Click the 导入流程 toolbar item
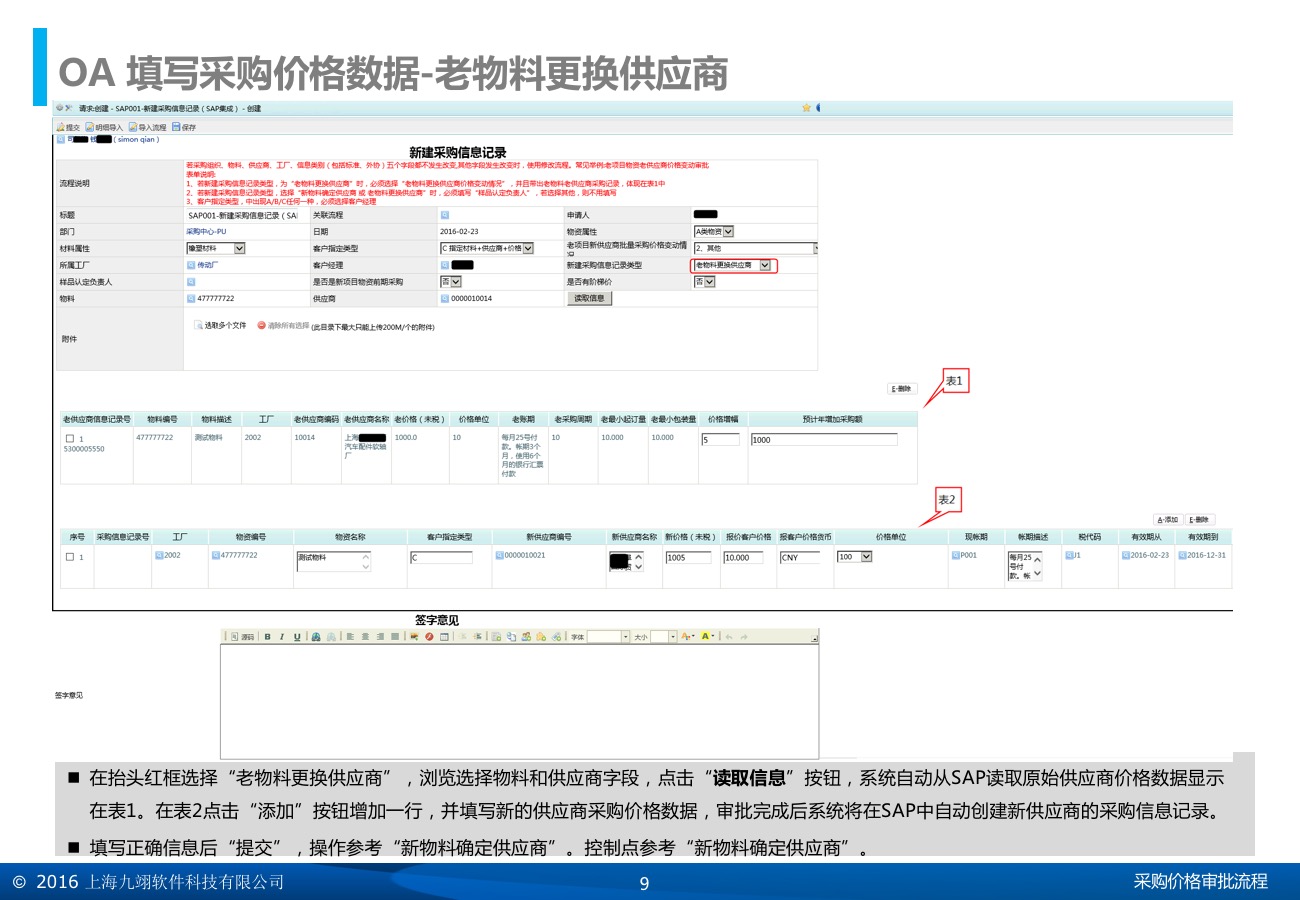The height and width of the screenshot is (900, 1300). coord(147,127)
